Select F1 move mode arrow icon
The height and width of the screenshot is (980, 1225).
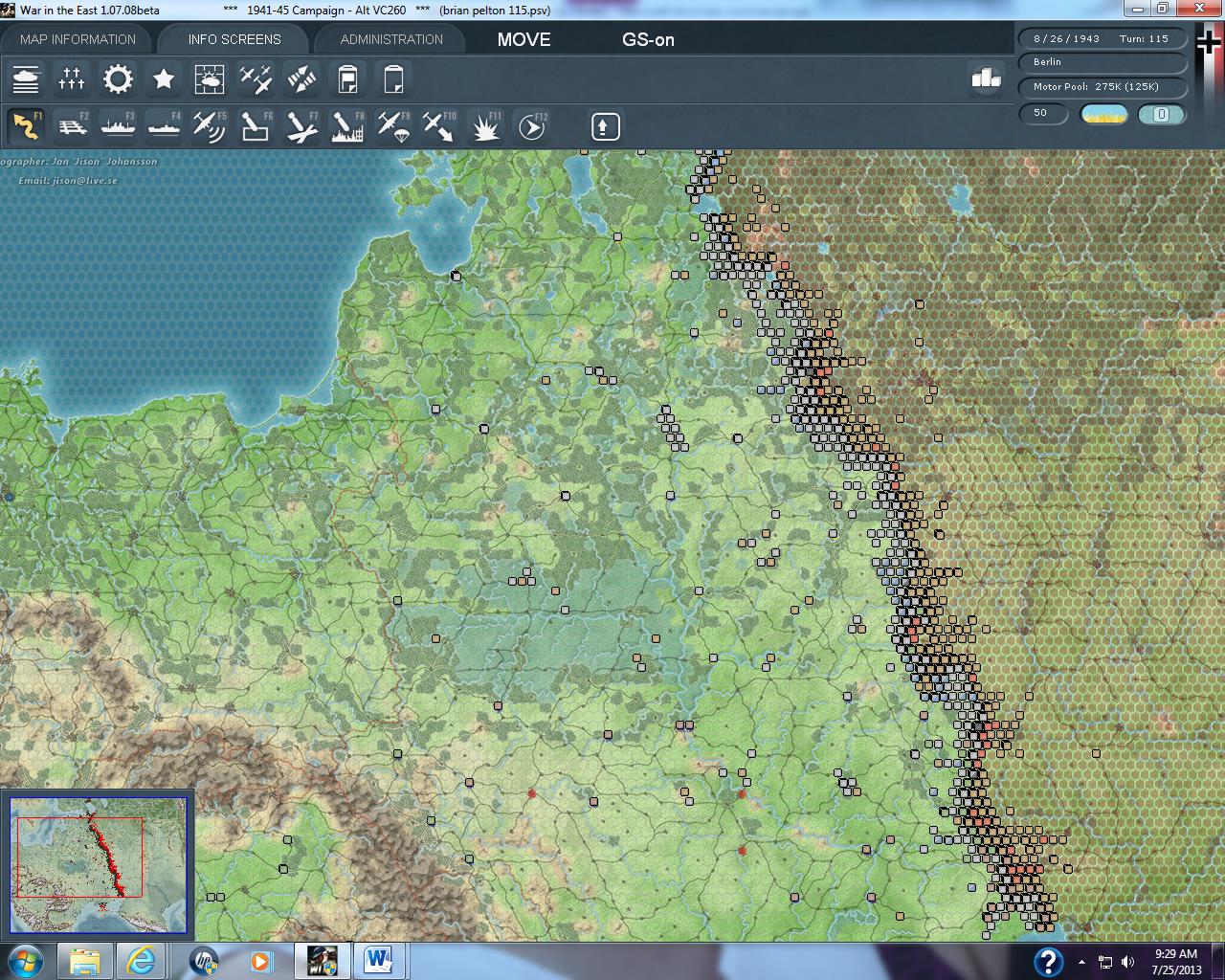[x=26, y=126]
